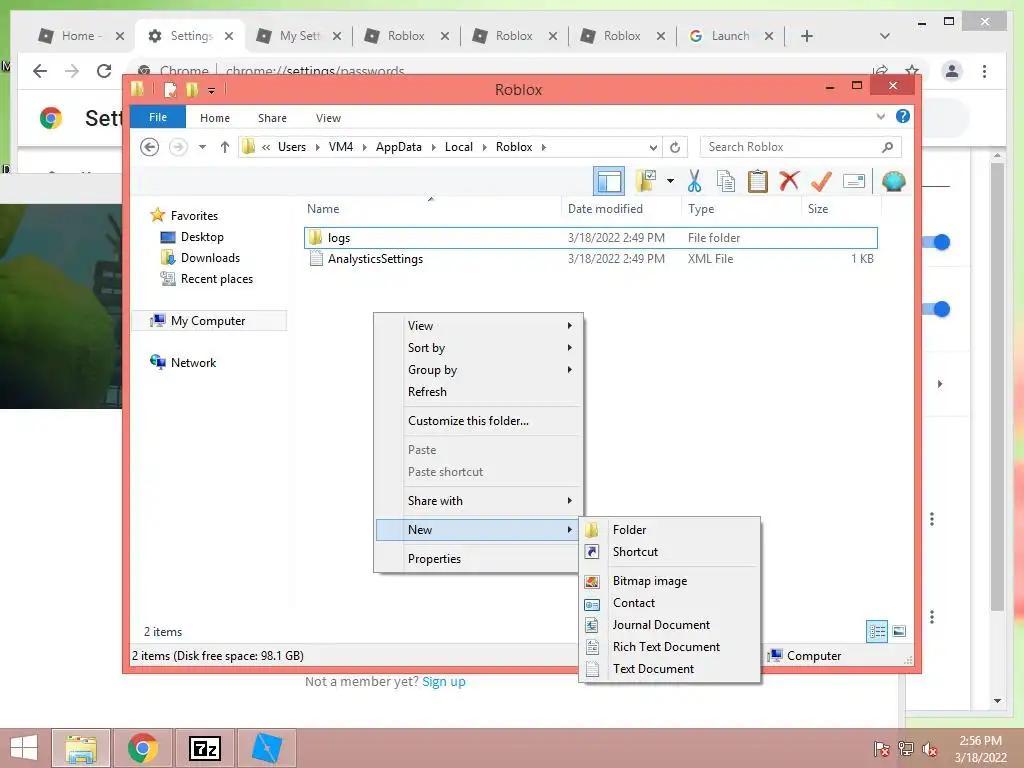
Task: Open the recent locations dropdown
Action: point(202,147)
